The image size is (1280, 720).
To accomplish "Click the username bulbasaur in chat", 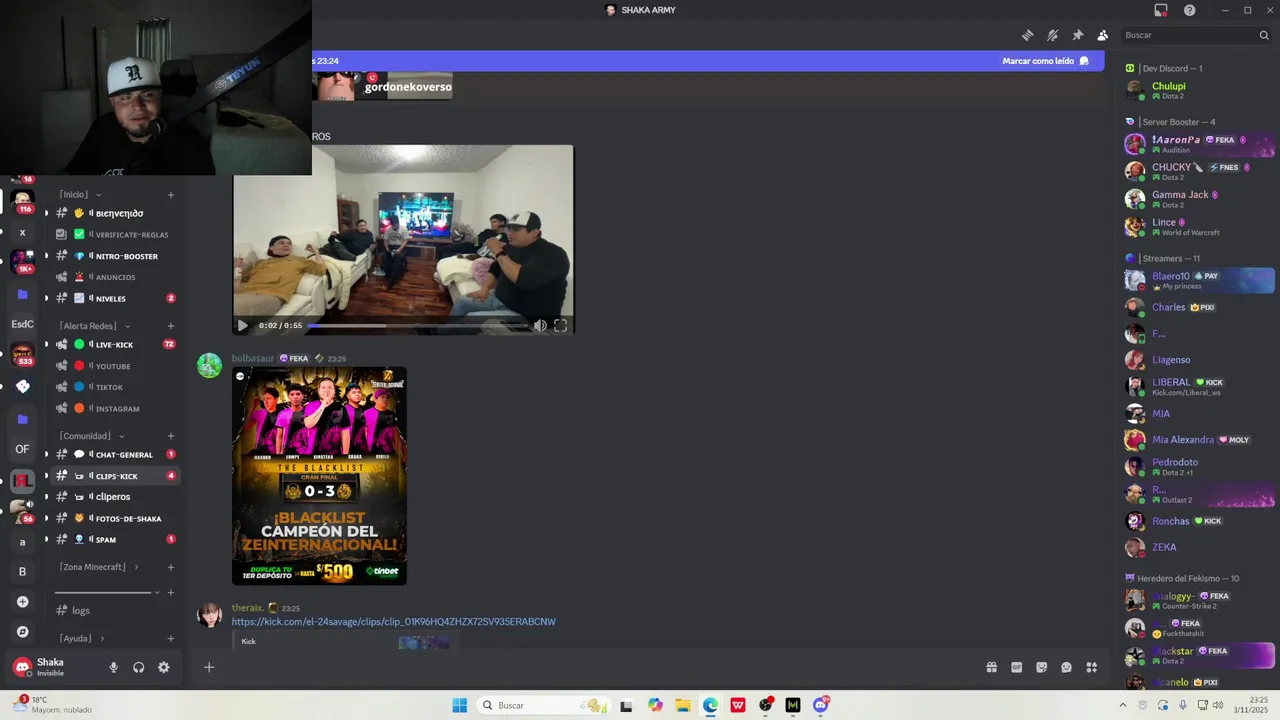I will 252,358.
